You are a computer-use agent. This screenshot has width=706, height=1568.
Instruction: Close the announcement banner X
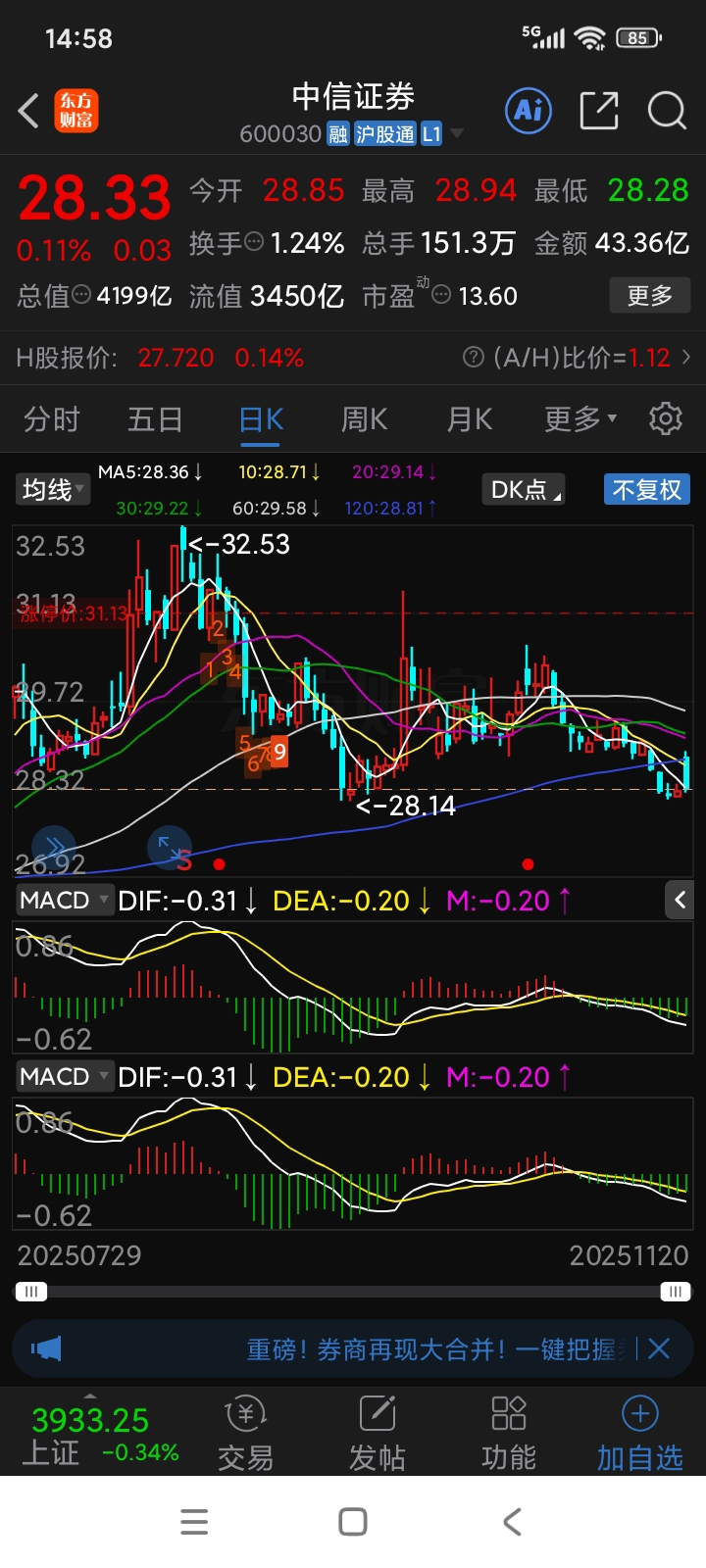pos(659,1349)
